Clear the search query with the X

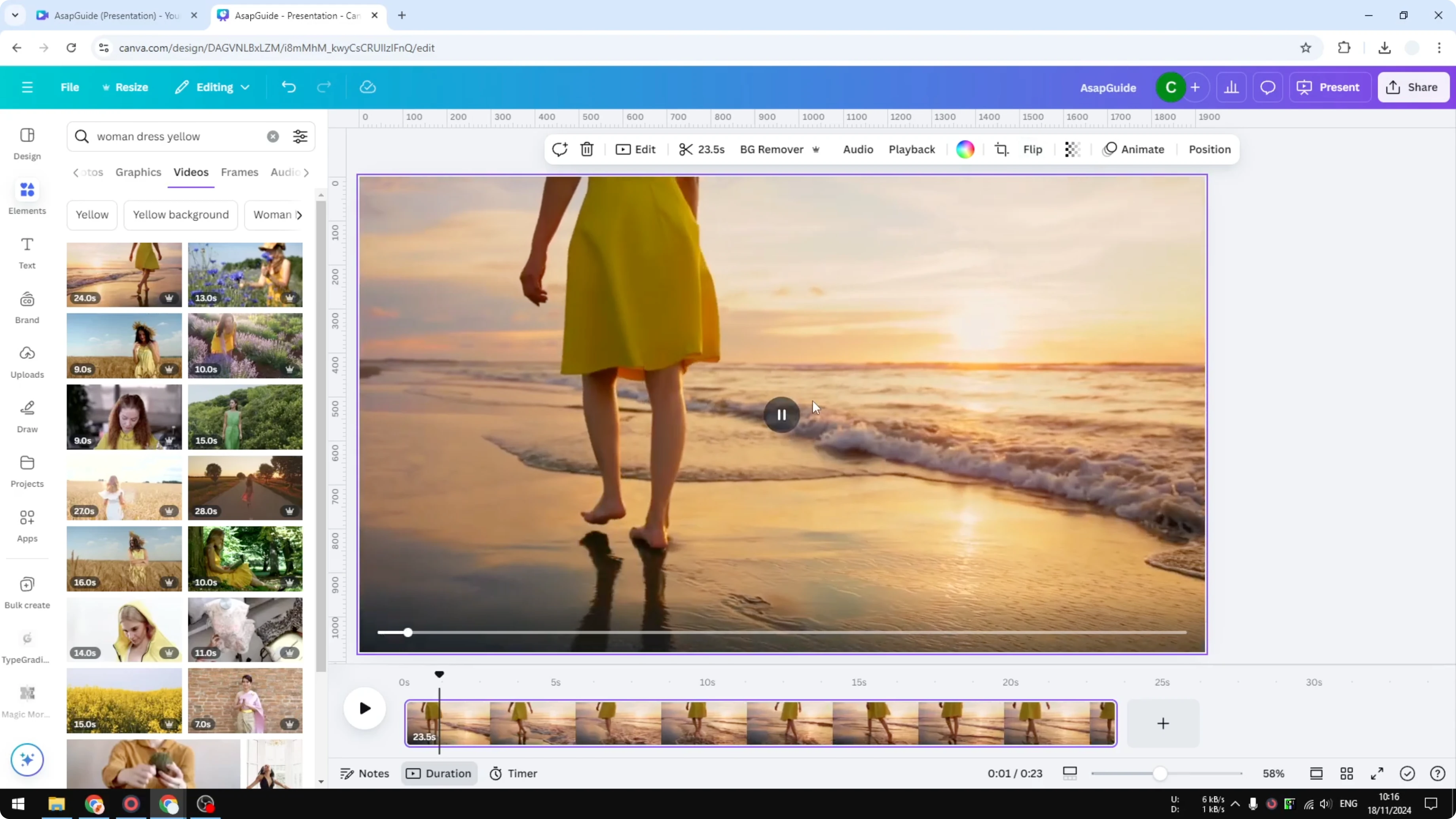pos(273,136)
